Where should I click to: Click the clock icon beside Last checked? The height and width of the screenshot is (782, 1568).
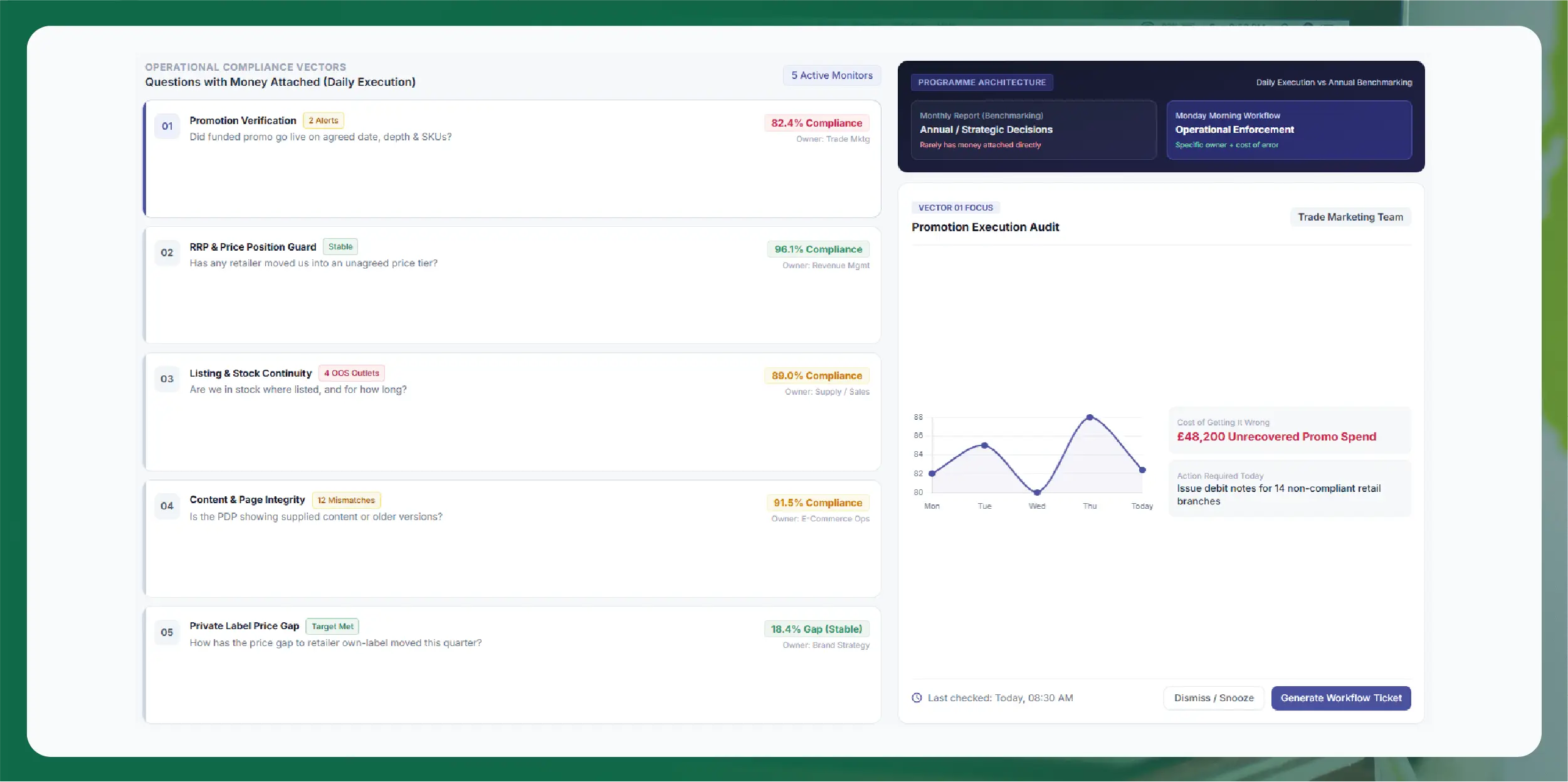pos(917,698)
